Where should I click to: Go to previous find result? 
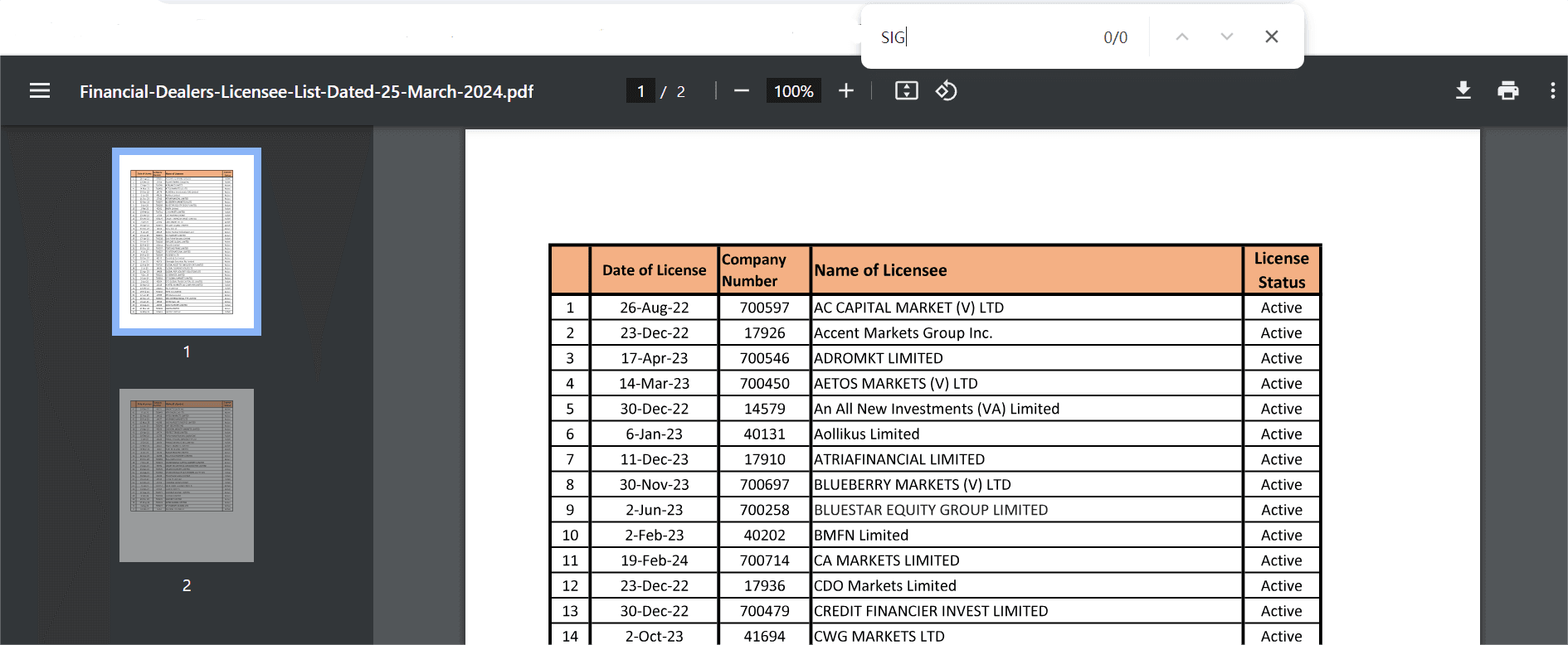1182,36
